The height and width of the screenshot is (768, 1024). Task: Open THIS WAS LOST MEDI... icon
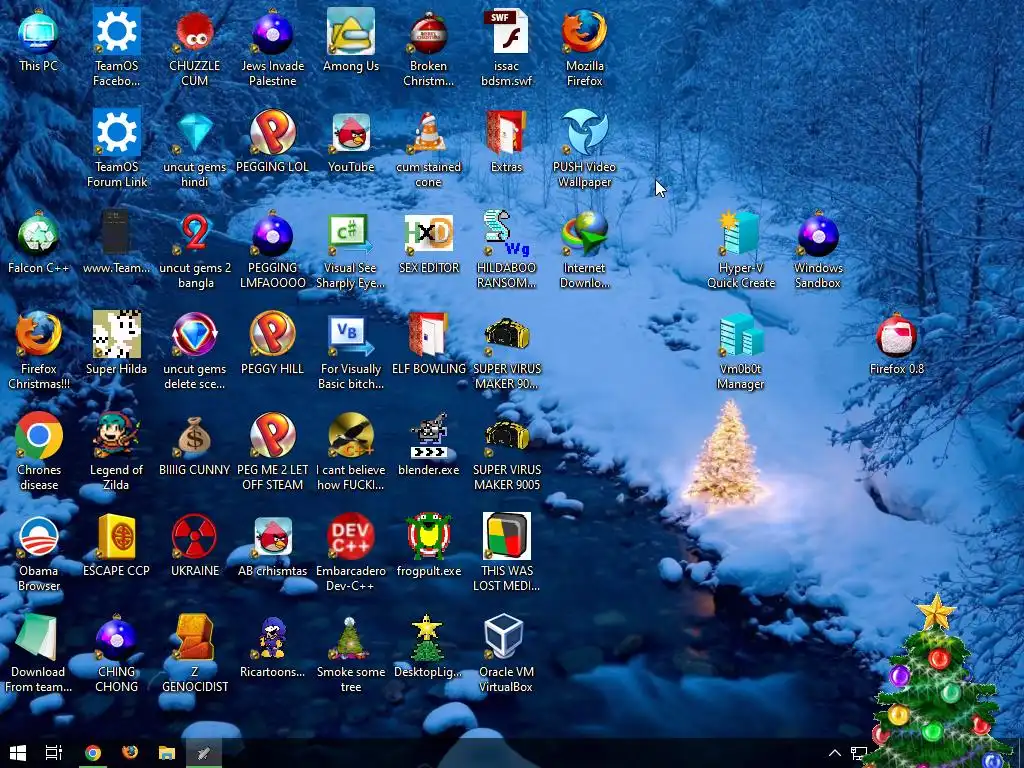pos(506,537)
